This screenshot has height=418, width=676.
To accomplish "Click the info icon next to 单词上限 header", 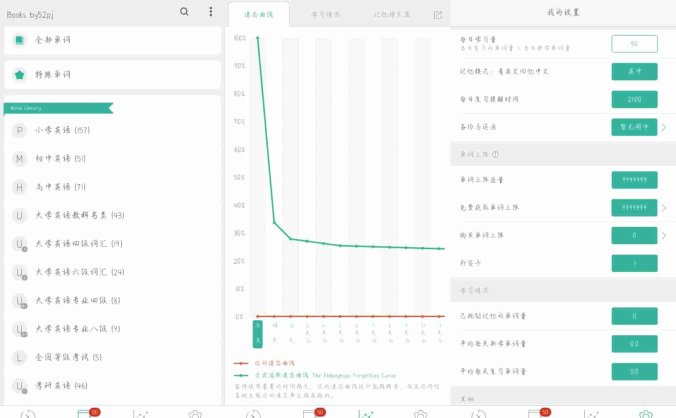I will point(495,154).
